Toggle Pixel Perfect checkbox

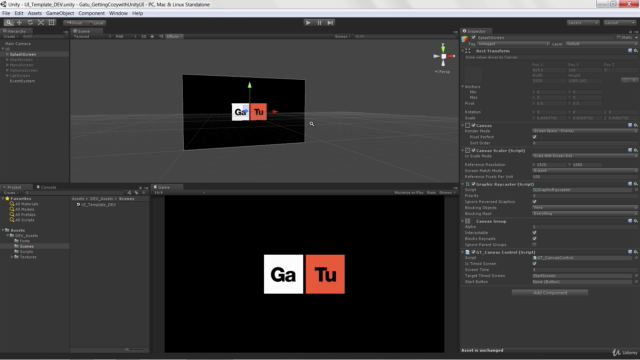(534, 137)
